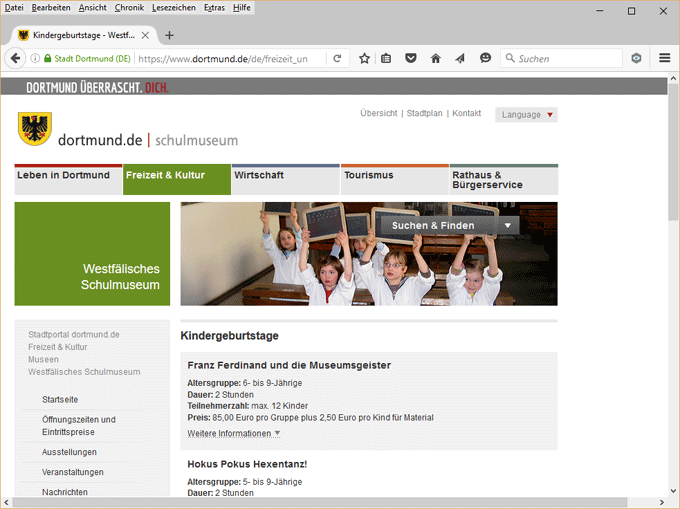Open the bookmarks list icon
Viewport: 680px width, 509px height.
coord(386,58)
